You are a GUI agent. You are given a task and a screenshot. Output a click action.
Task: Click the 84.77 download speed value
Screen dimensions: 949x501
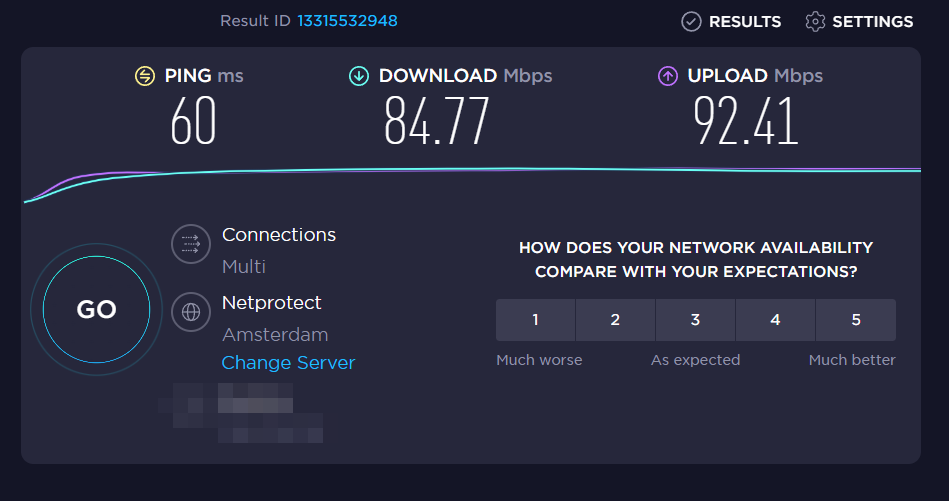click(437, 122)
